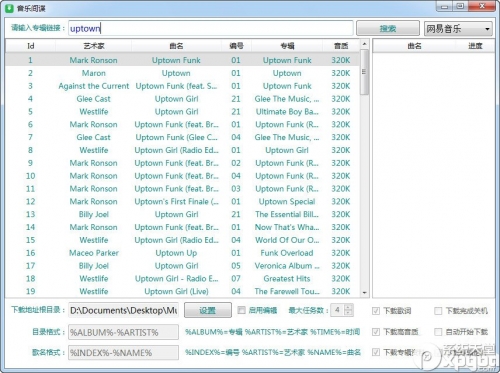Maximize the 音乐间谍 window

tap(461, 6)
